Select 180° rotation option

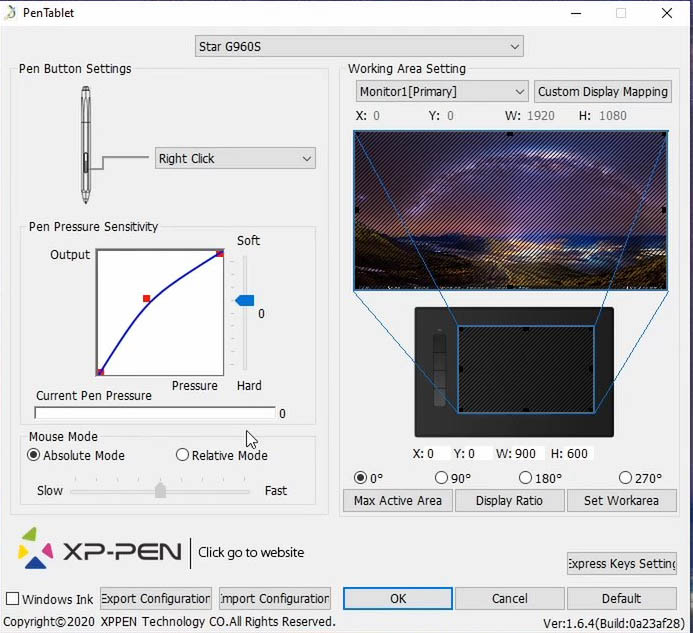point(525,477)
